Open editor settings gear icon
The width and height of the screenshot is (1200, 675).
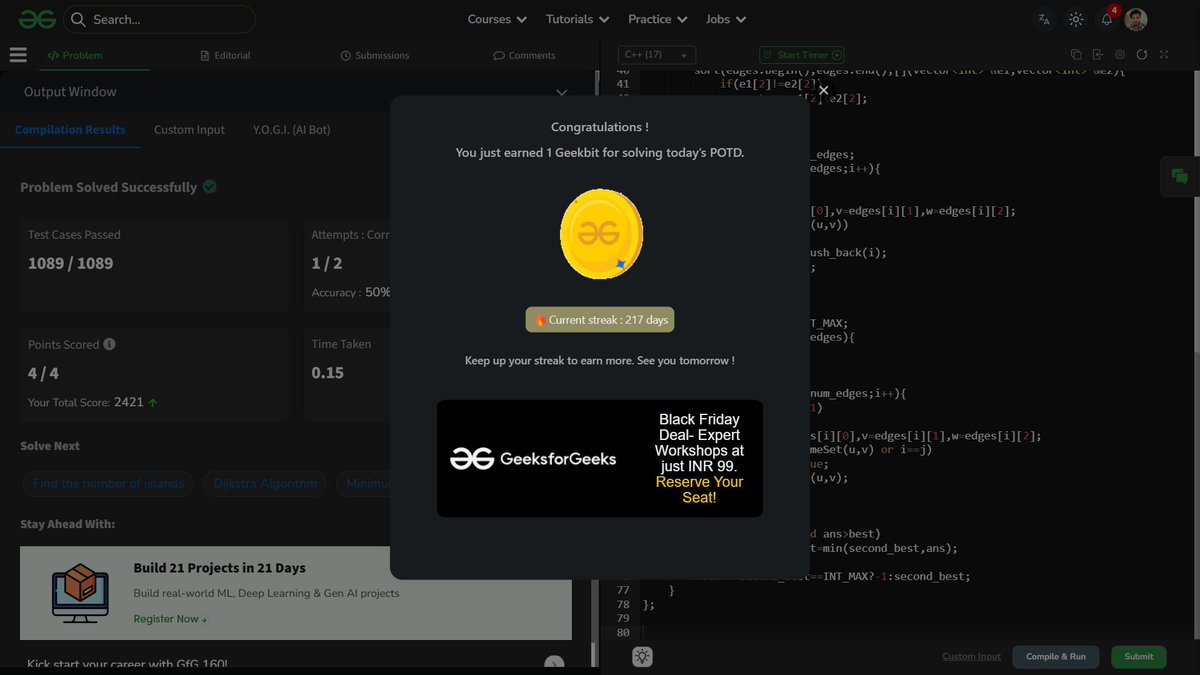[x=1119, y=55]
